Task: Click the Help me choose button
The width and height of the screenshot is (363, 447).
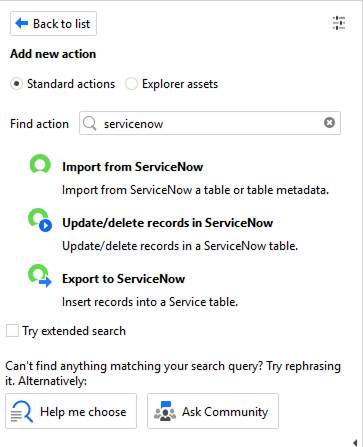Action: [x=71, y=411]
